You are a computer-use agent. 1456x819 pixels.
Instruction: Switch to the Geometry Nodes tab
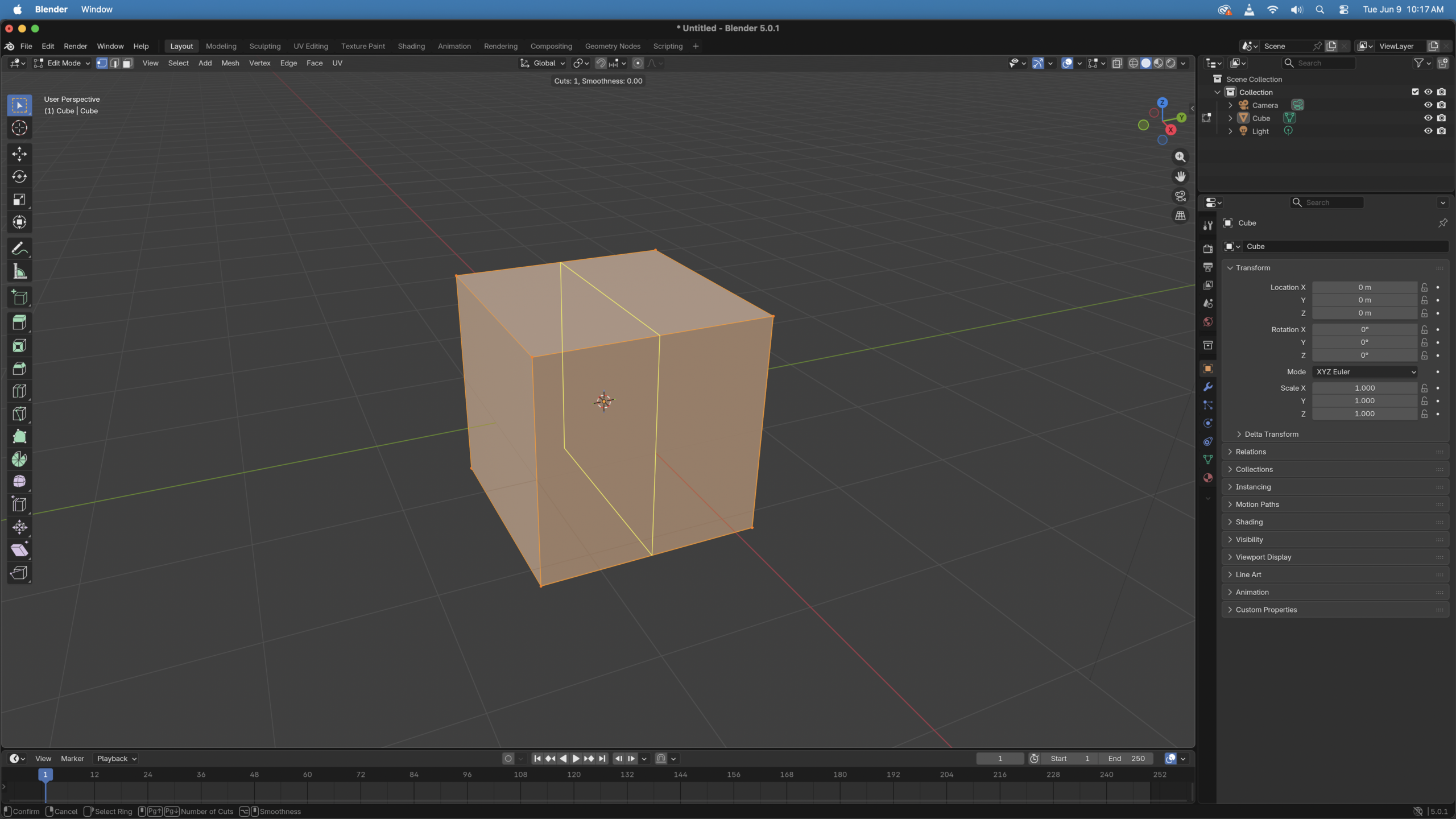click(x=613, y=46)
